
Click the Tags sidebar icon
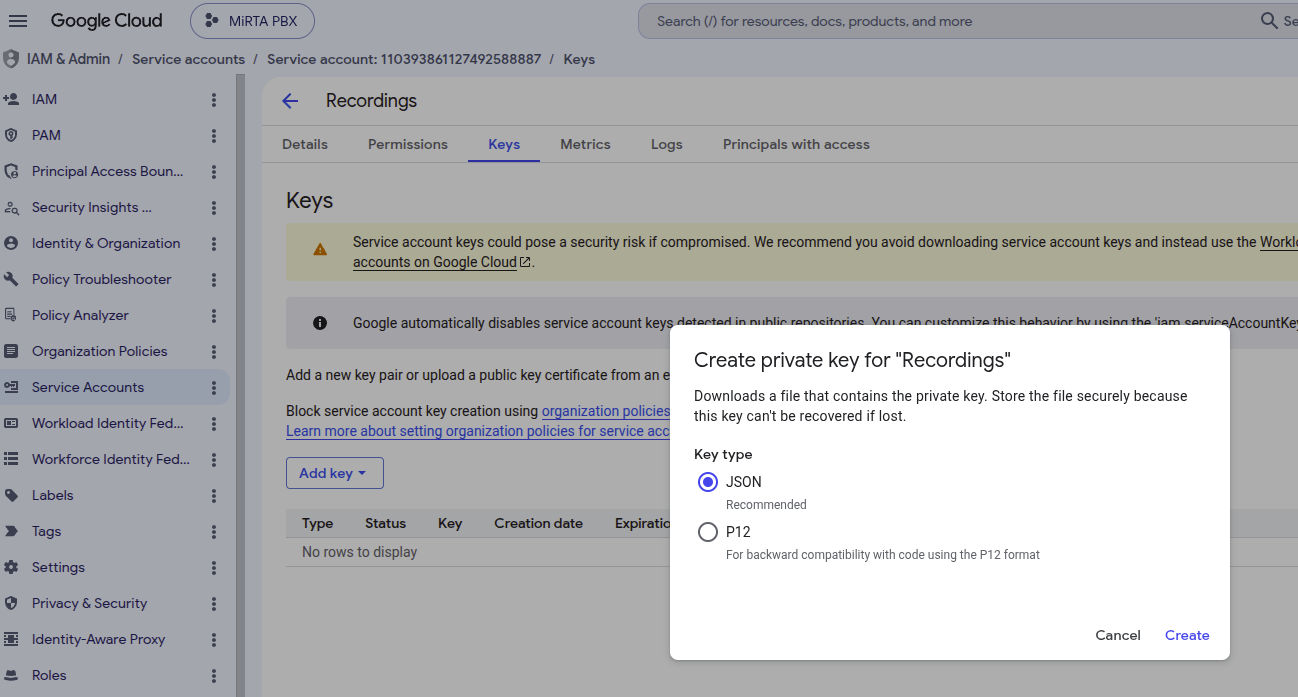tap(11, 531)
